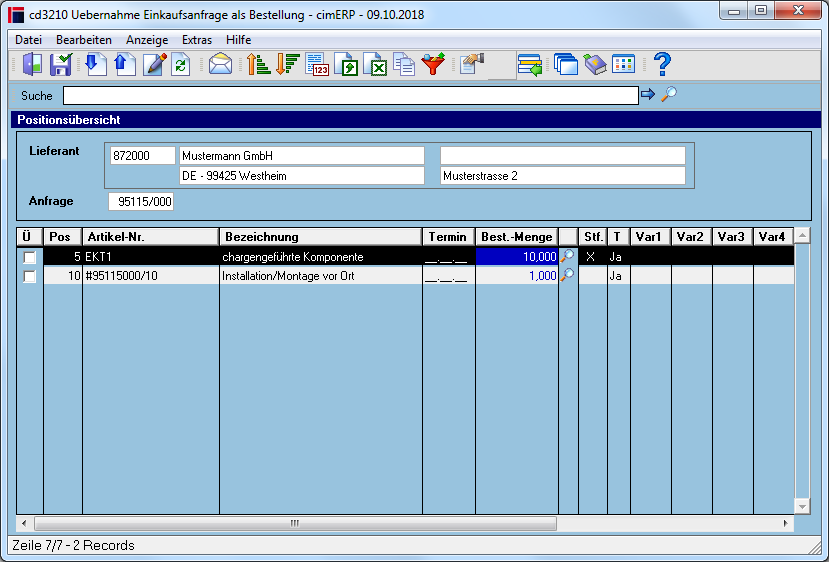Tick the Ü checkbox for position 10
Screen dimensions: 829x562
30,277
